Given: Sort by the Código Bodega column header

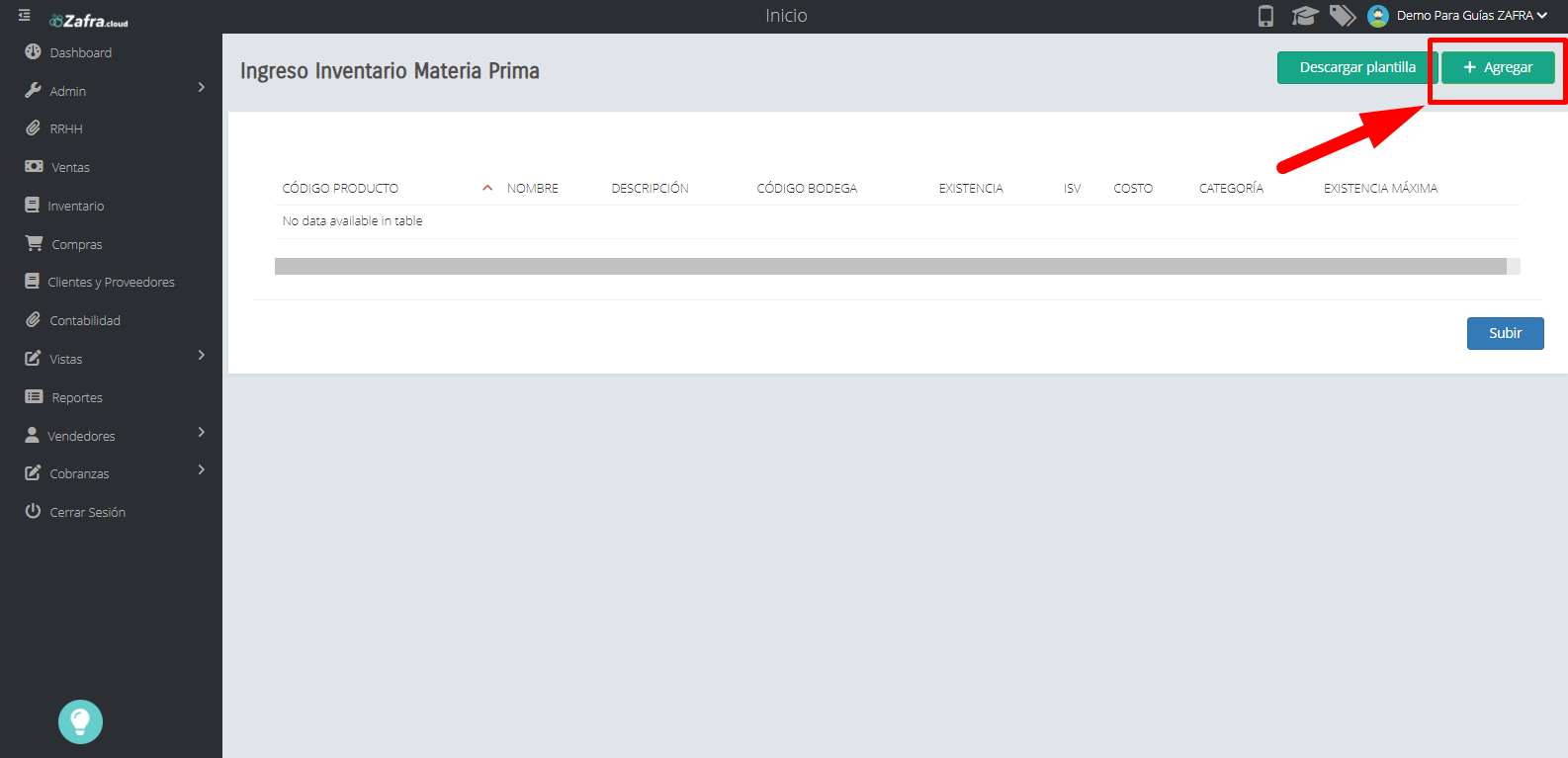Looking at the screenshot, I should tap(807, 189).
